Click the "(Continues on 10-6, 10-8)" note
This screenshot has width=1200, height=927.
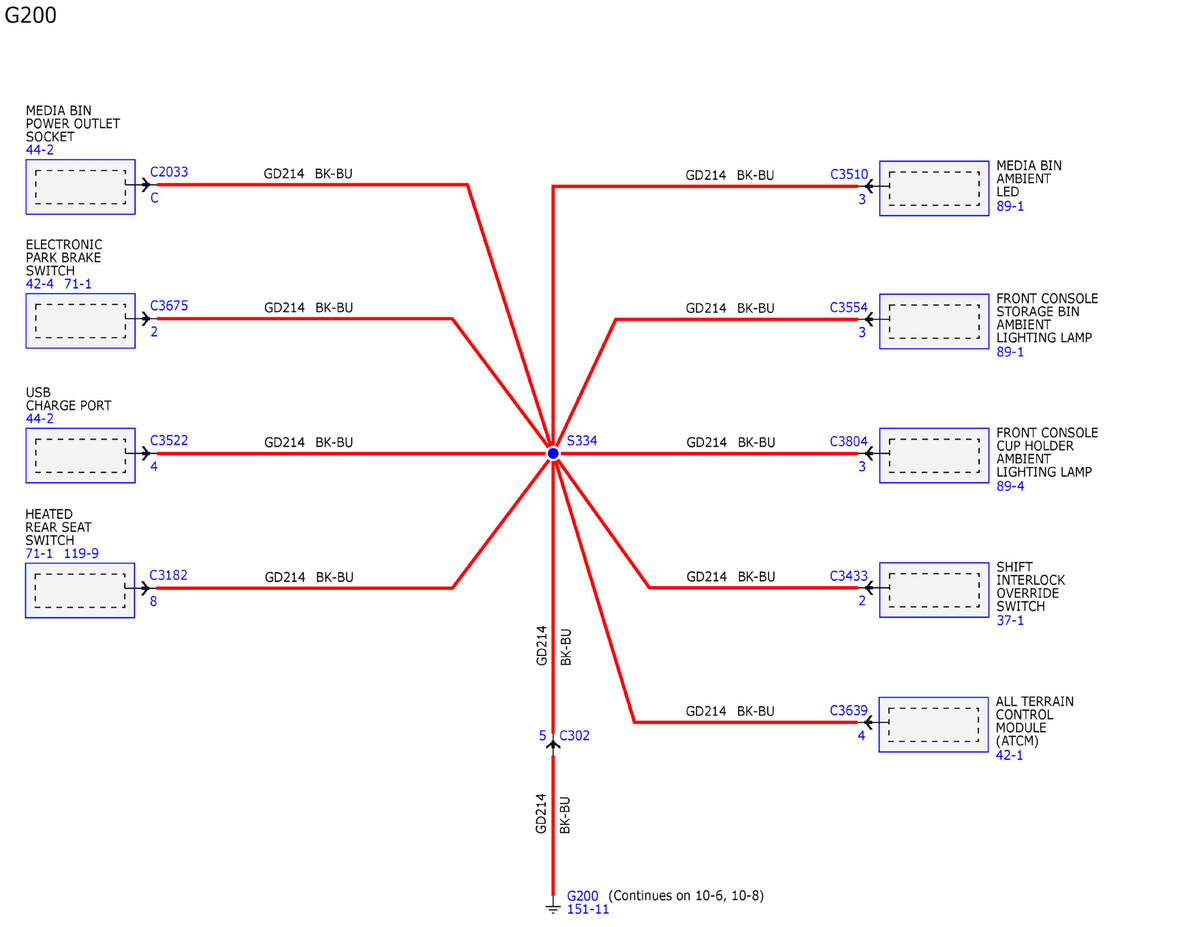pyautogui.click(x=686, y=896)
